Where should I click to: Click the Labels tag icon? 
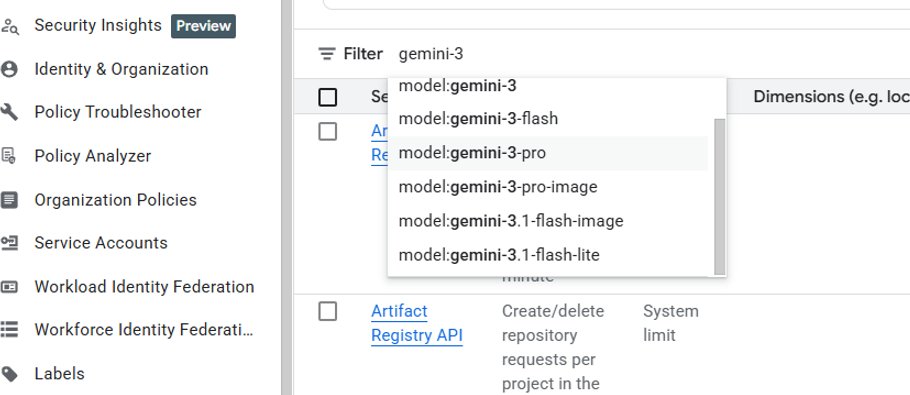tap(9, 374)
